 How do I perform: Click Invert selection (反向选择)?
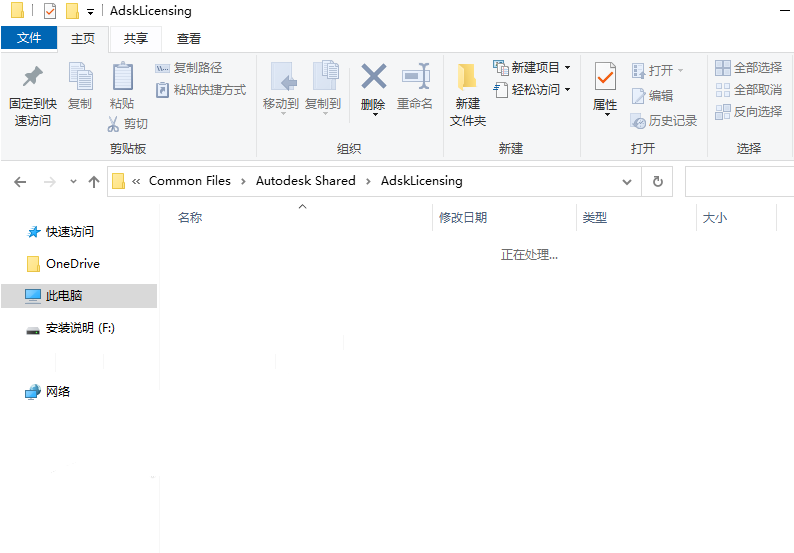point(749,111)
